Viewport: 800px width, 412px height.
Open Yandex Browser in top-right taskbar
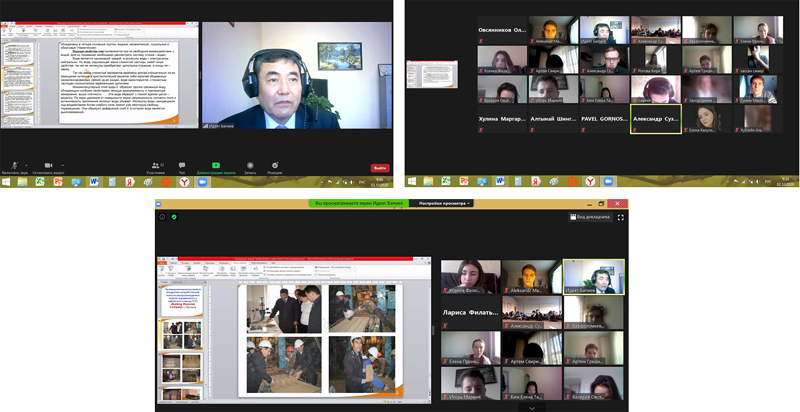click(590, 181)
